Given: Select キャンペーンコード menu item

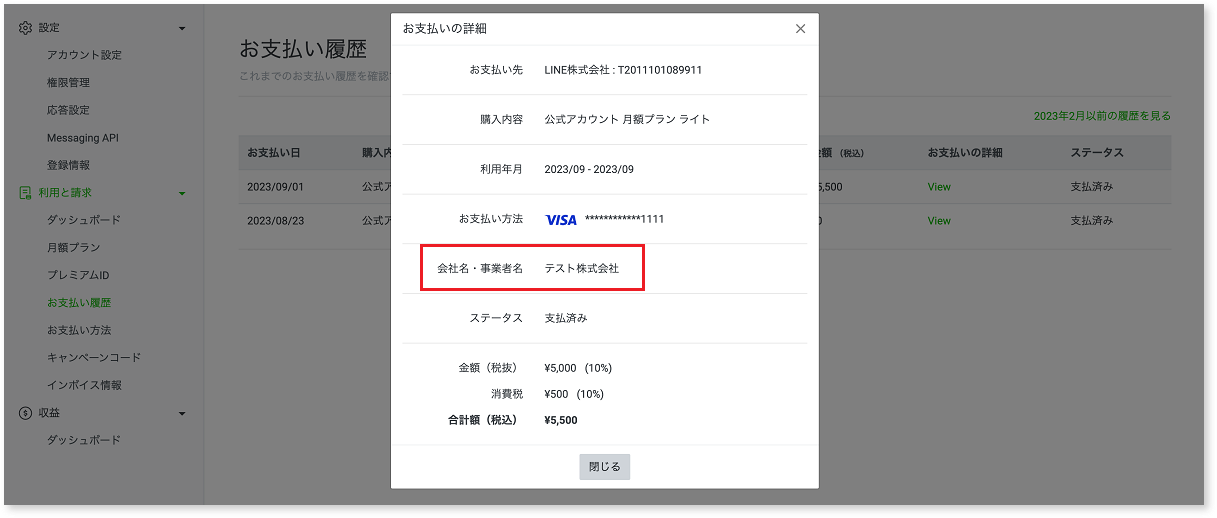Looking at the screenshot, I should [94, 358].
